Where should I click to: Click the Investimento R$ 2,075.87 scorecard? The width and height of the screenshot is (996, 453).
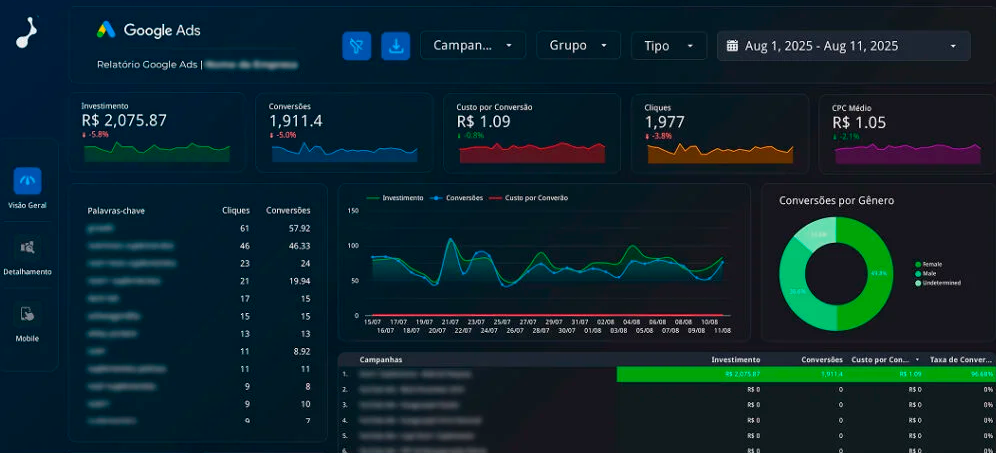click(156, 133)
